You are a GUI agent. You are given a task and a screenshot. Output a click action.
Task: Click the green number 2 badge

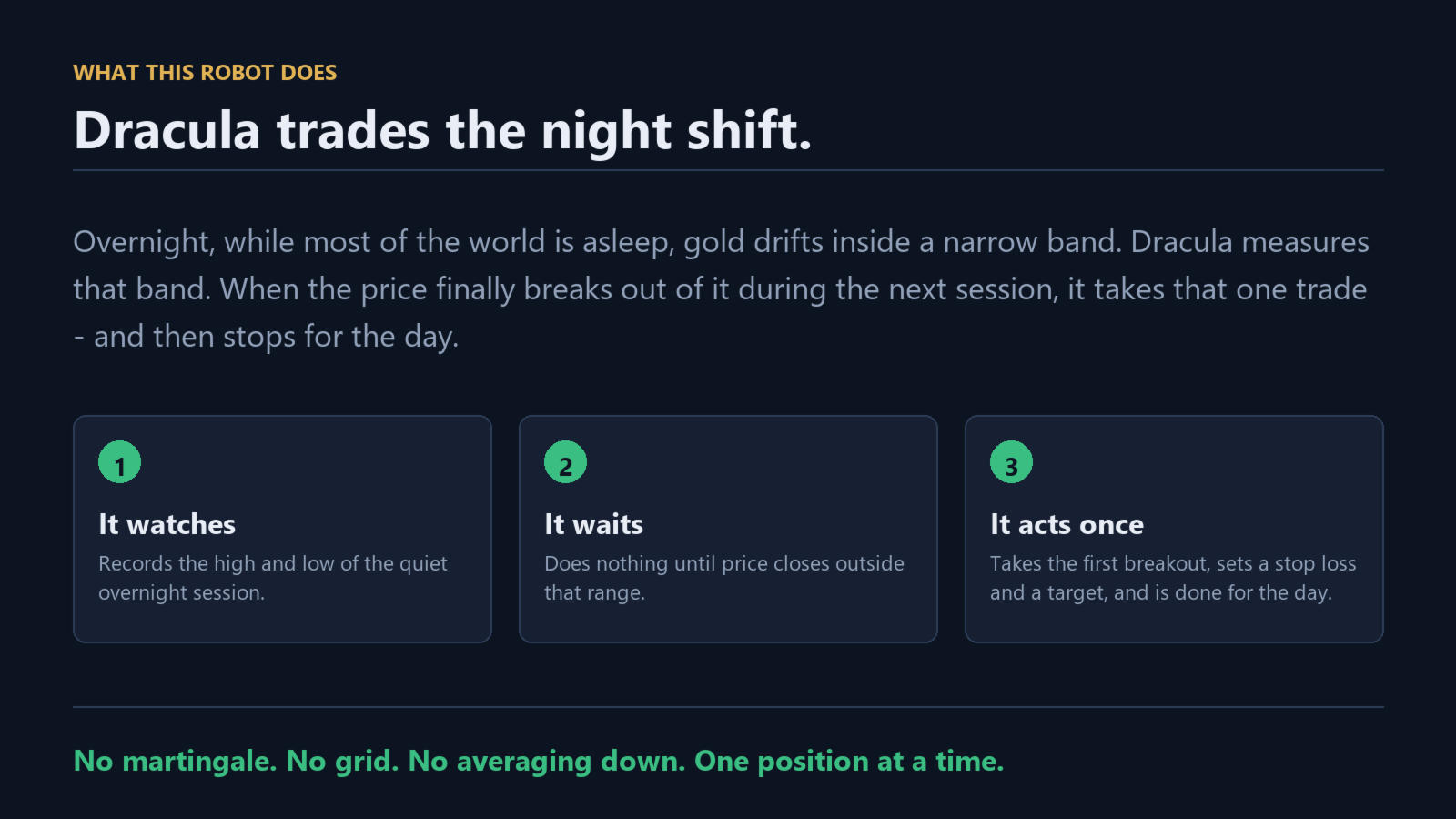(x=565, y=462)
